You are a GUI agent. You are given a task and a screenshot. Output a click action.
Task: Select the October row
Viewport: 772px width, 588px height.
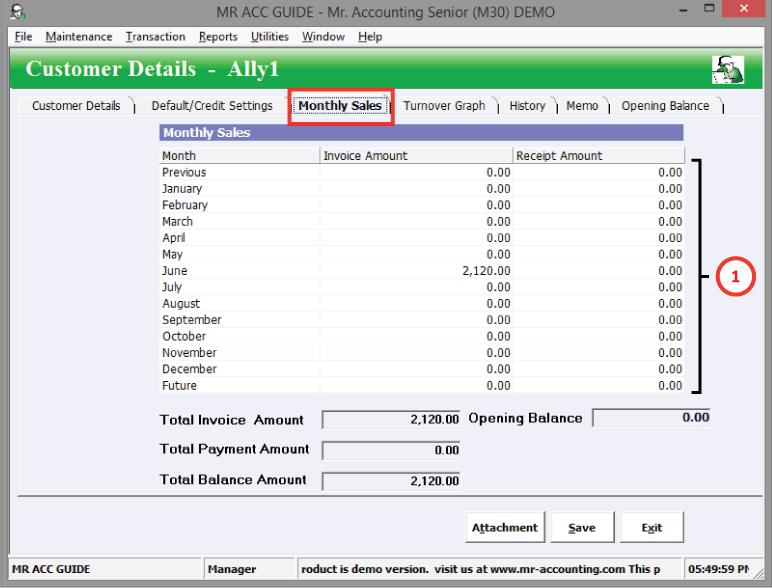tap(421, 336)
